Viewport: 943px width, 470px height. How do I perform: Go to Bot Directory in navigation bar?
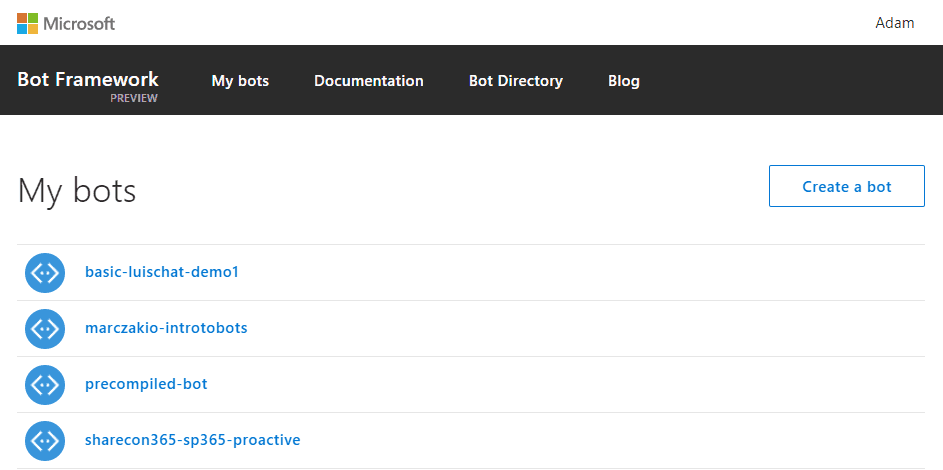(515, 81)
